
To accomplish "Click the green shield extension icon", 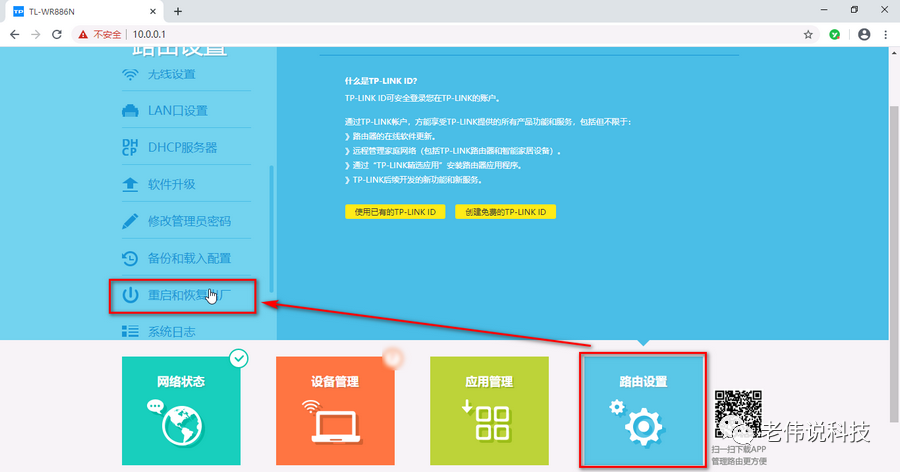I will (835, 34).
